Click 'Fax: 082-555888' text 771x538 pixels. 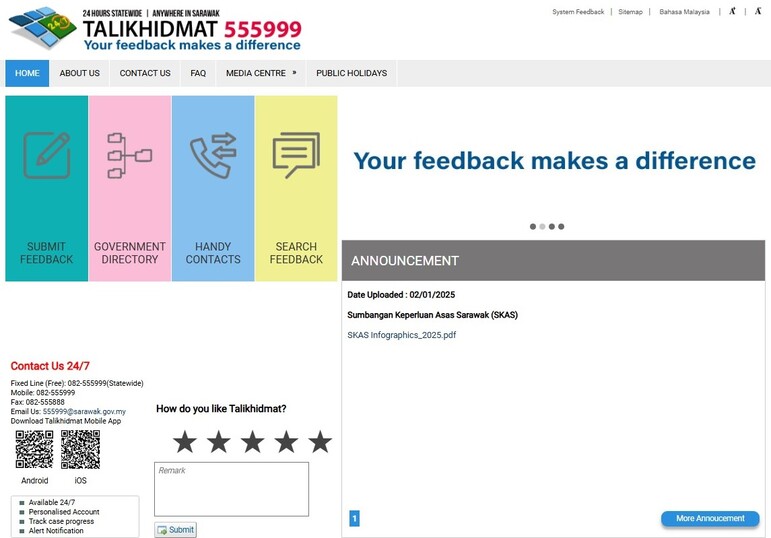(x=37, y=402)
